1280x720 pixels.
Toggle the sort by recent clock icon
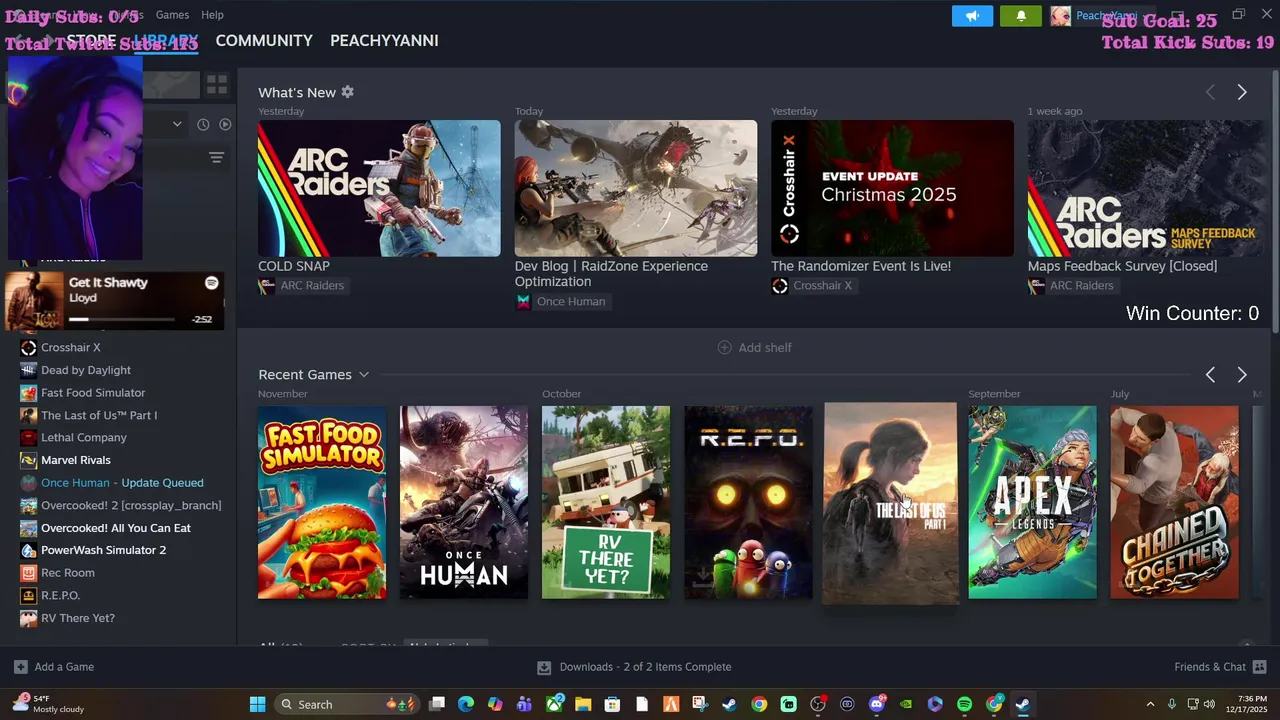[x=203, y=124]
